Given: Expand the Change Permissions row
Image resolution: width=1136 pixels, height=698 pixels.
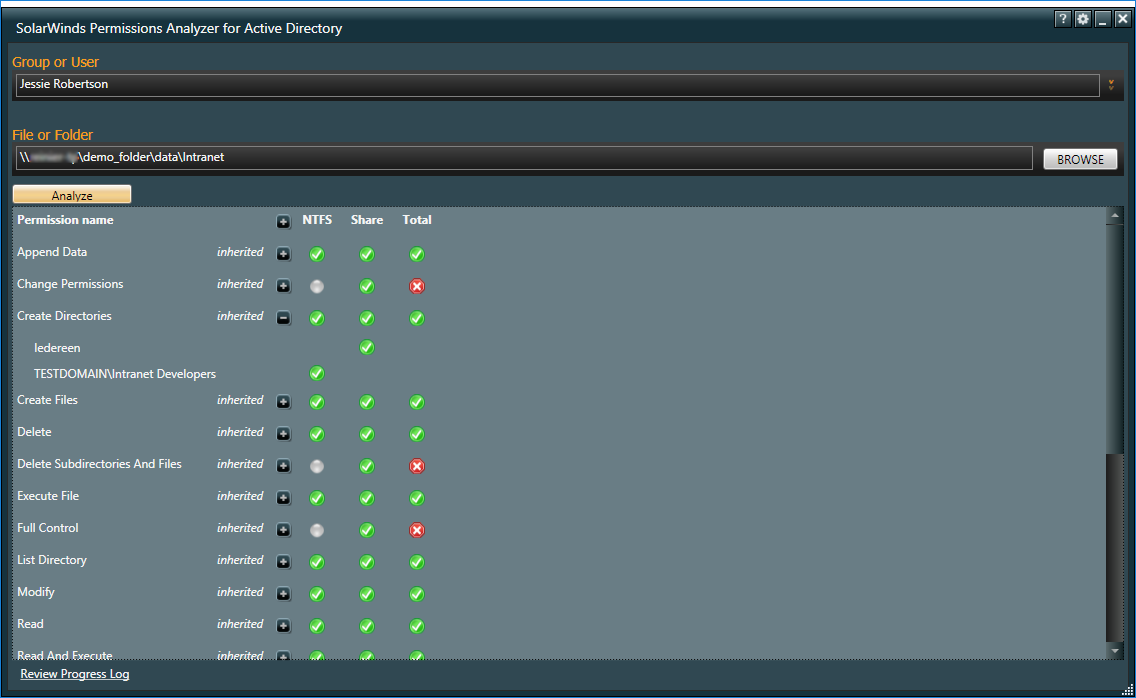Looking at the screenshot, I should (283, 286).
